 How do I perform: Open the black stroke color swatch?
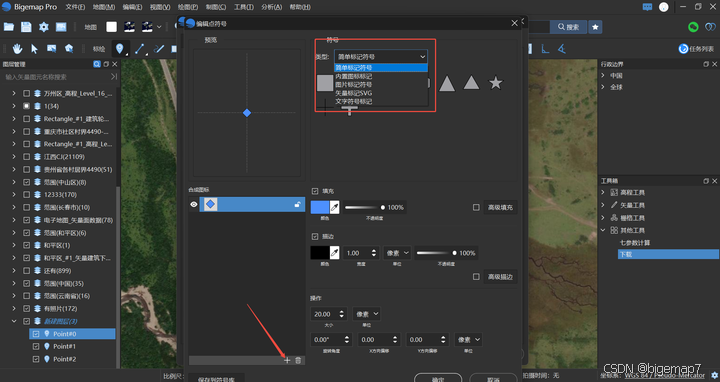pyautogui.click(x=320, y=253)
